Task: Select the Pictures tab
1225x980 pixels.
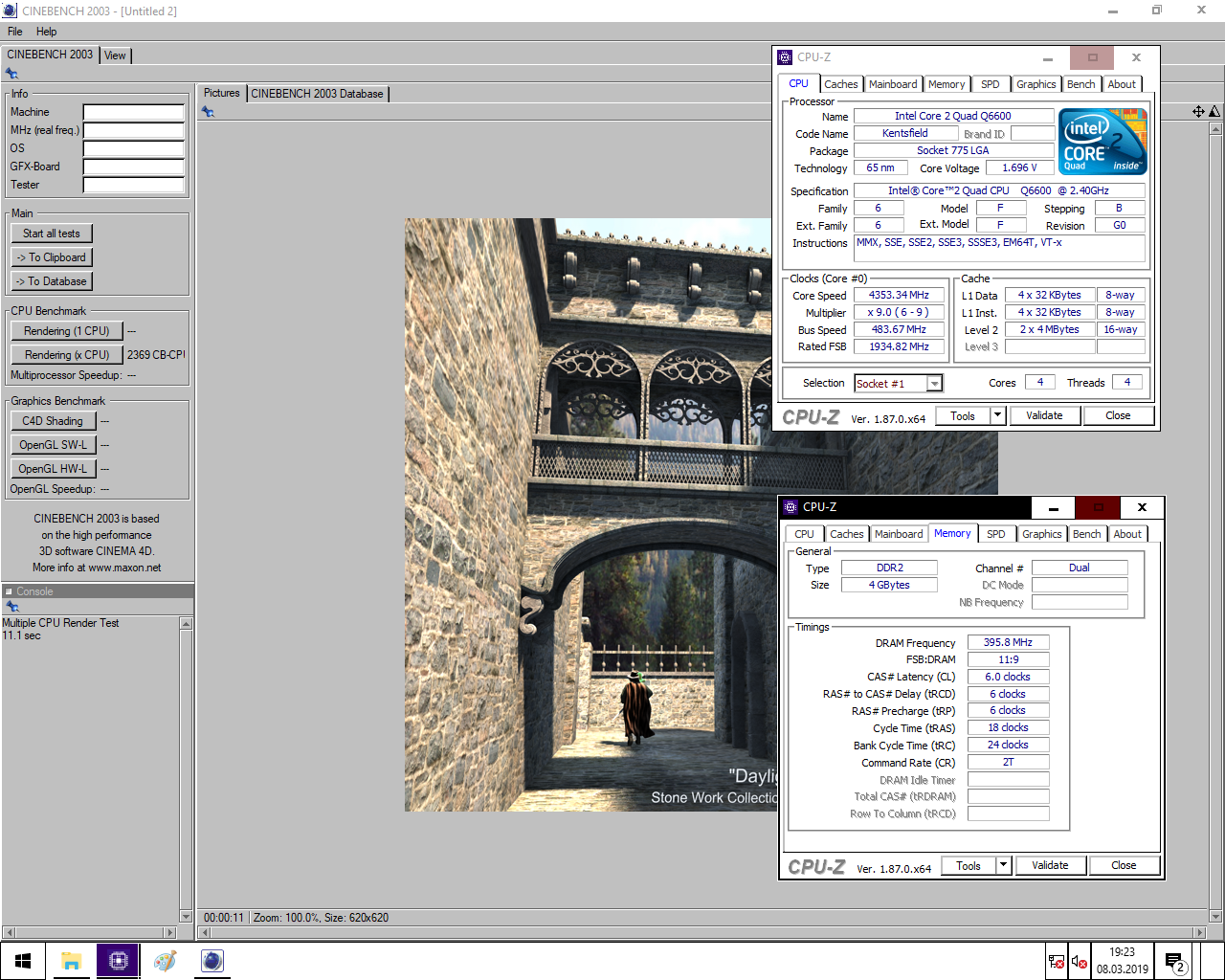Action: click(x=222, y=93)
